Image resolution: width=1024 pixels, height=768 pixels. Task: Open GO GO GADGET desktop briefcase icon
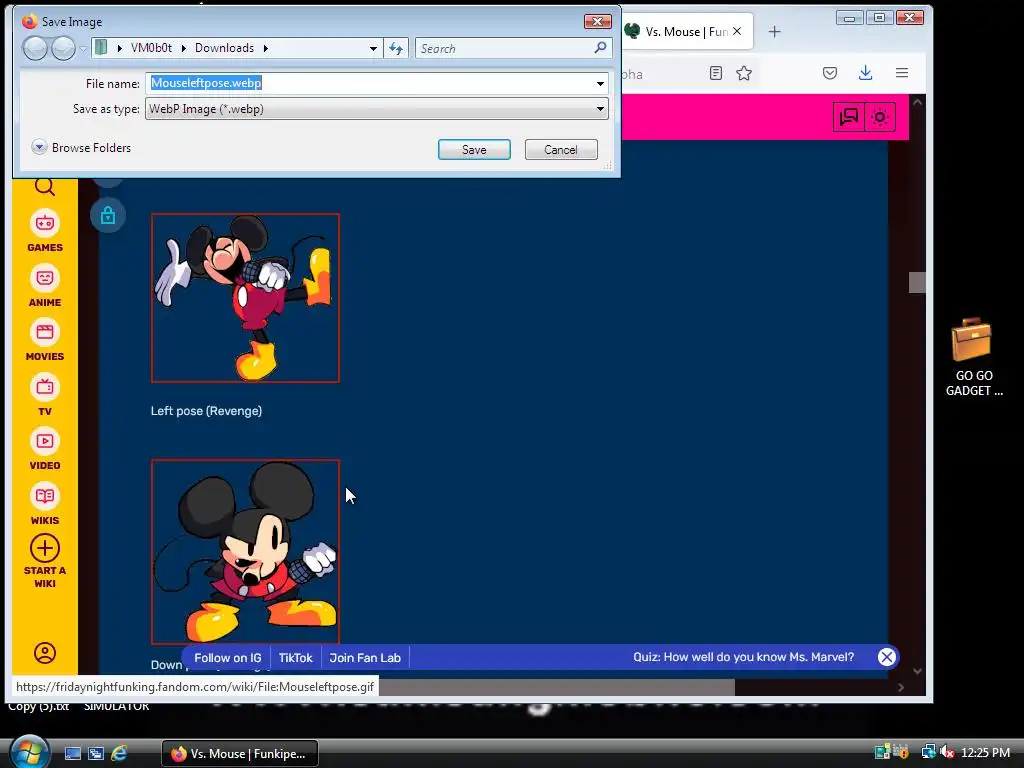[x=973, y=357]
